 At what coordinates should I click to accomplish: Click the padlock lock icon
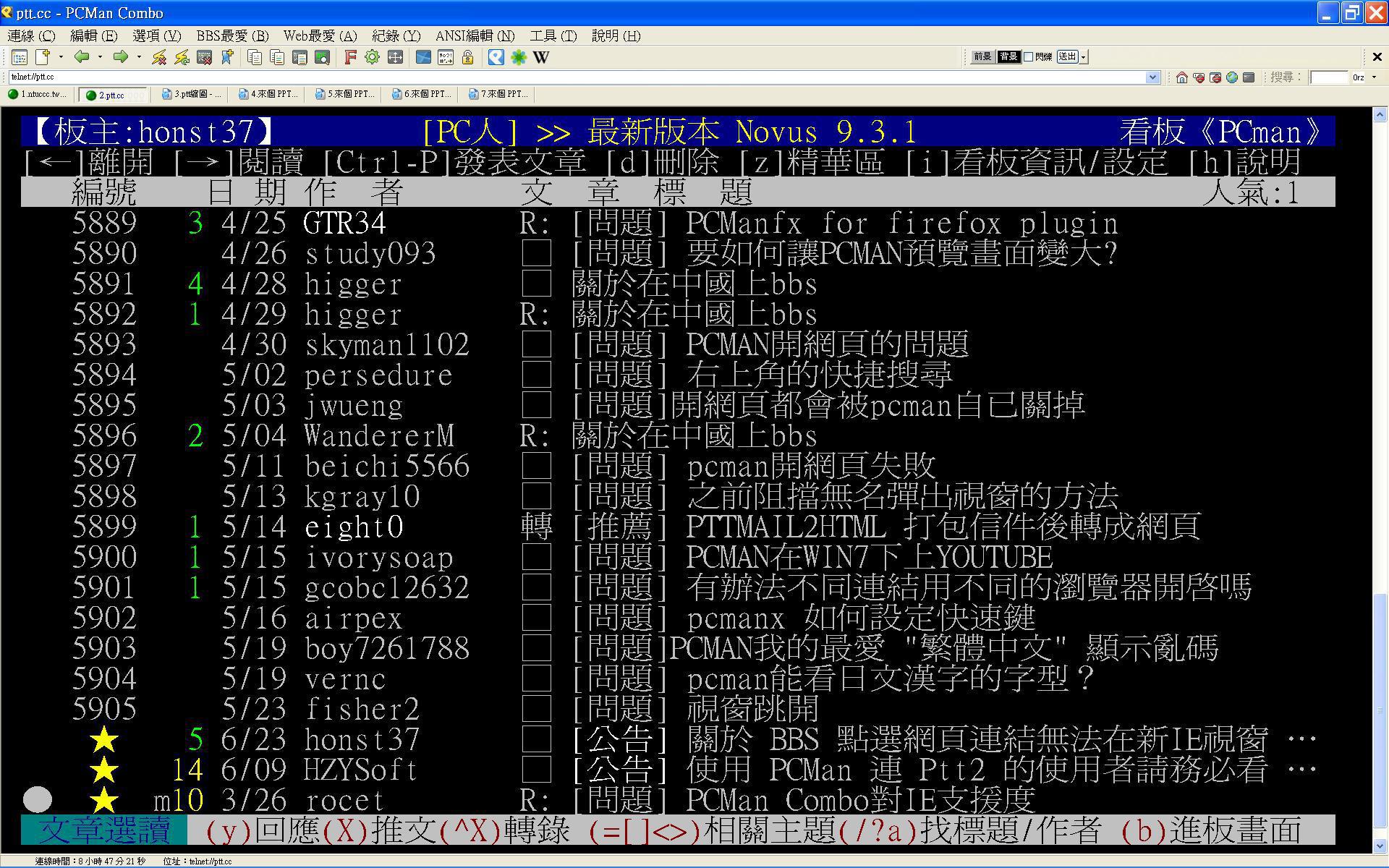(x=468, y=57)
